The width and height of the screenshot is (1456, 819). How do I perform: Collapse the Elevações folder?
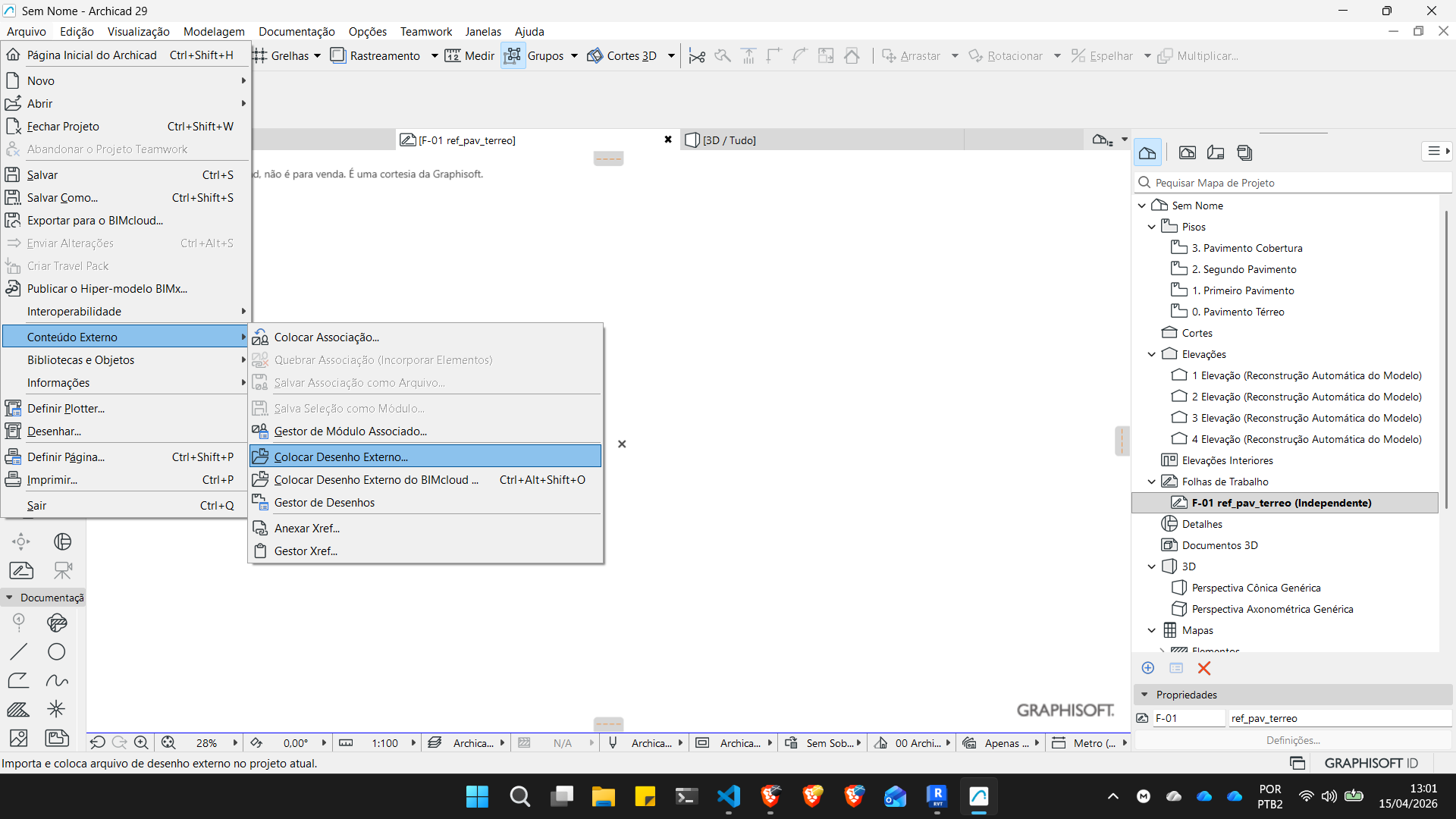coord(1152,354)
